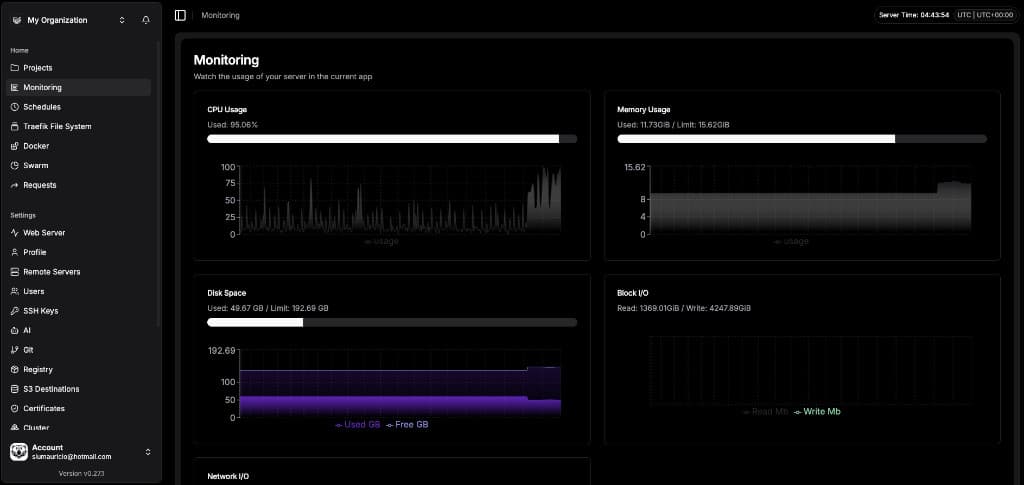Click the CPU Usage progress bar
Screen dimensions: 1024x485
pos(392,139)
